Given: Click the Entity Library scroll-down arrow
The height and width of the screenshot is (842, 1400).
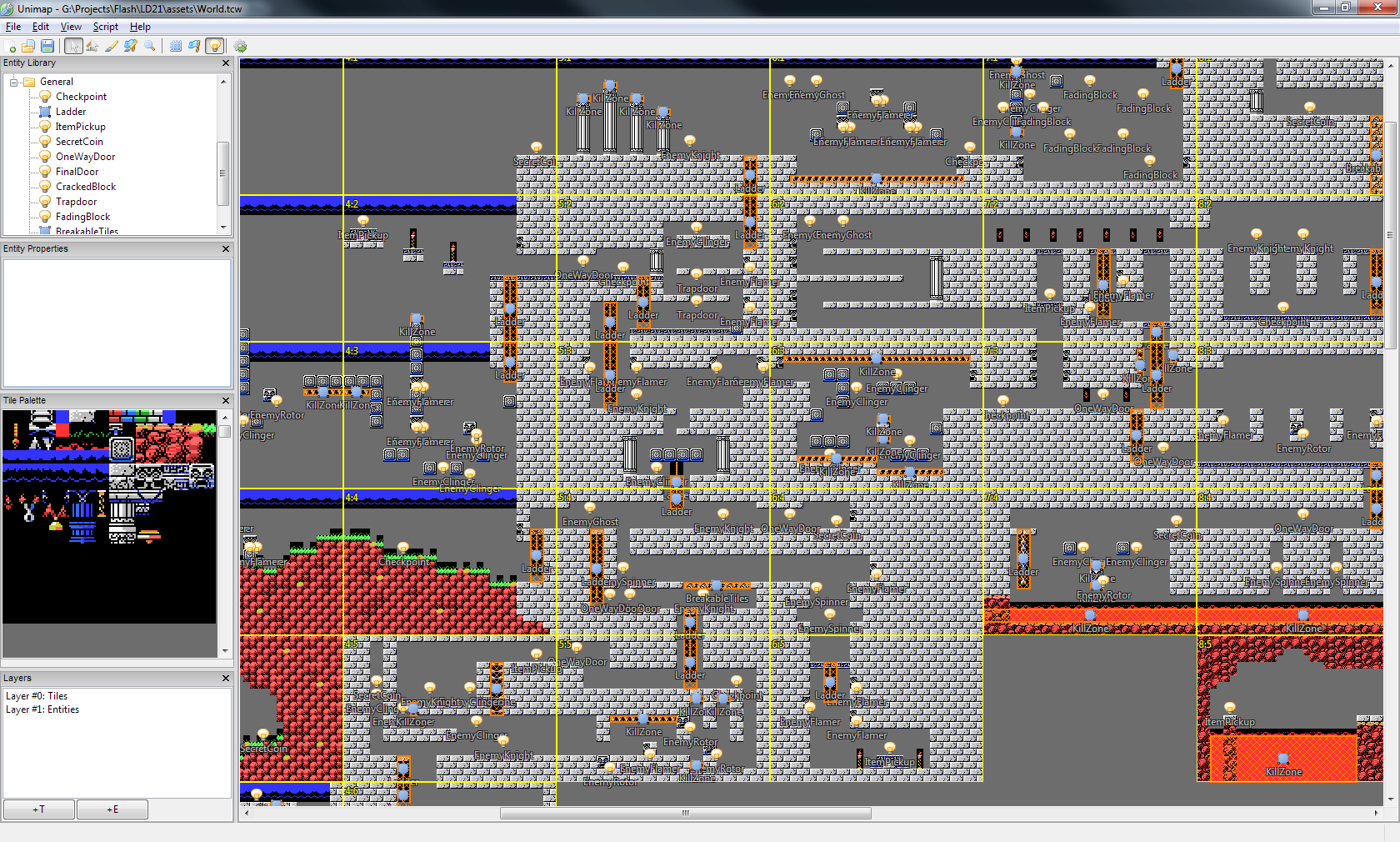Looking at the screenshot, I should pyautogui.click(x=223, y=228).
